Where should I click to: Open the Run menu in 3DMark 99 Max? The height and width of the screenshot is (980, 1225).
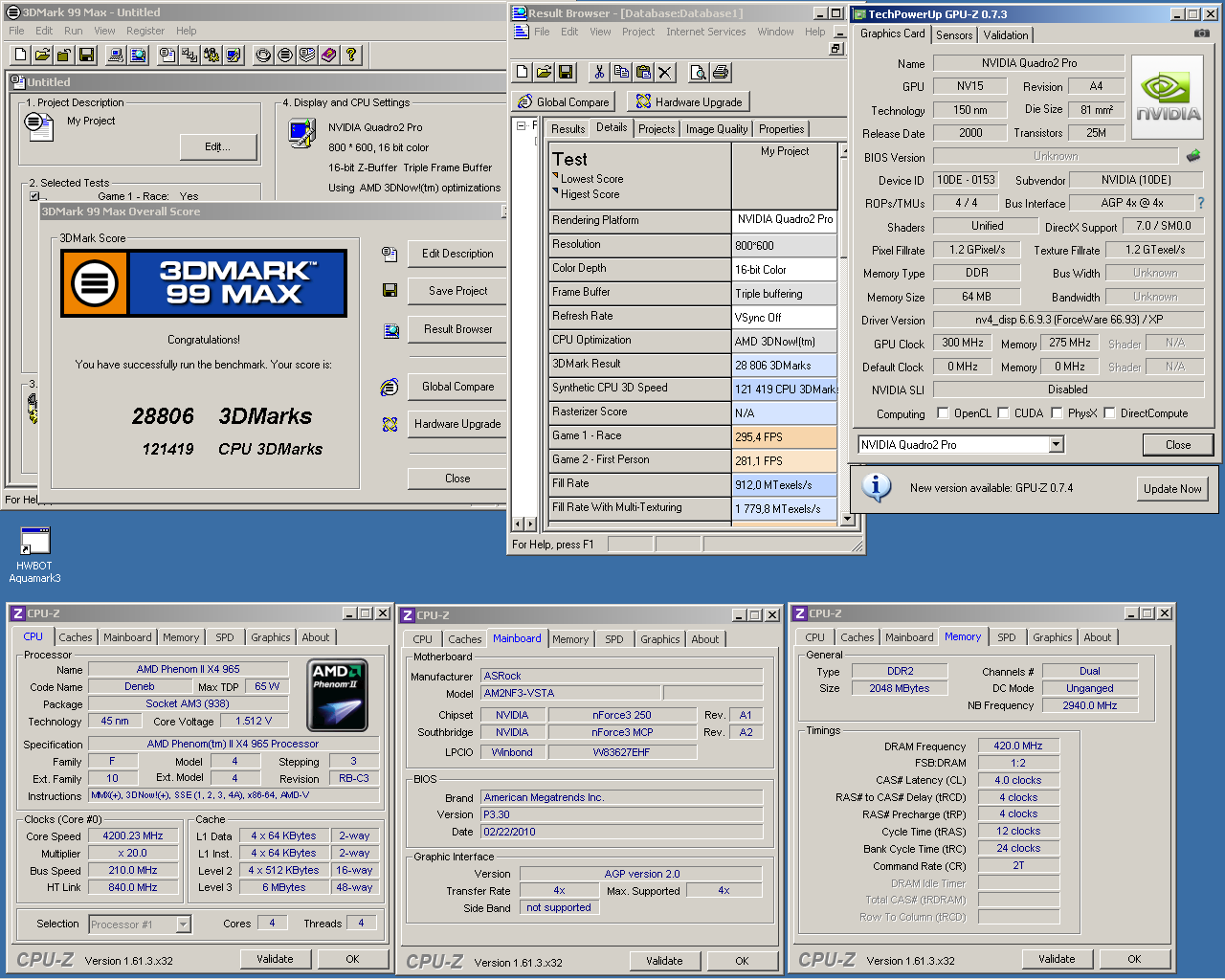(74, 31)
